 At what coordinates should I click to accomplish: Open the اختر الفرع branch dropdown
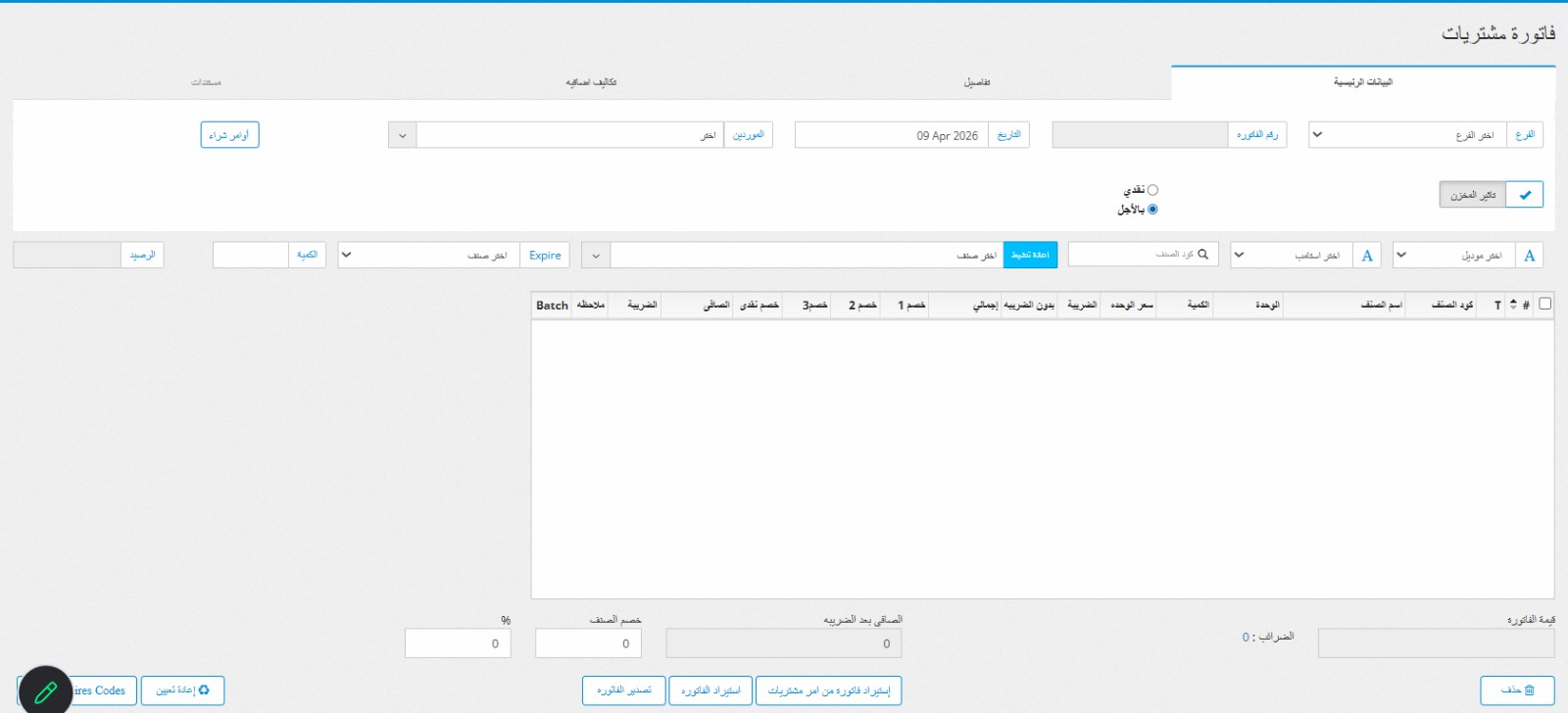[1407, 135]
